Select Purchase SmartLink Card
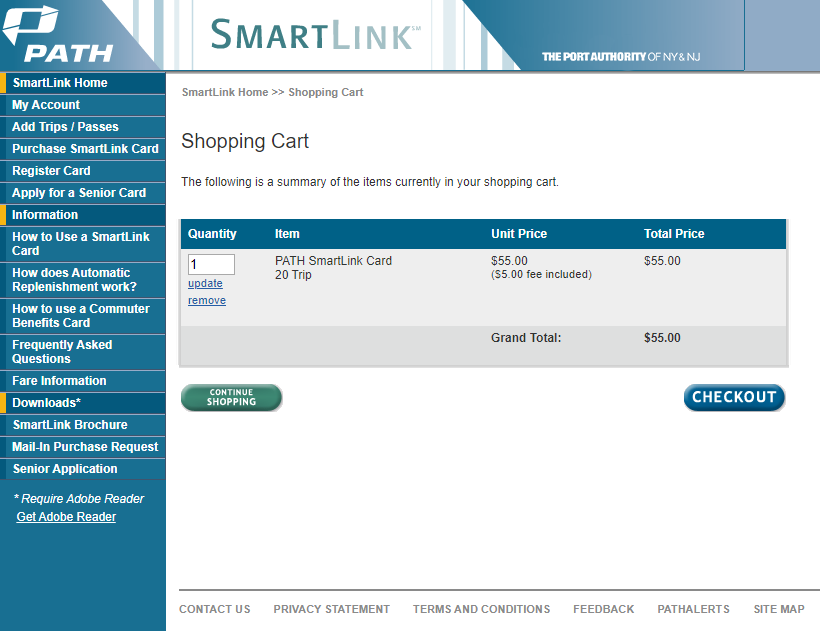 point(83,148)
